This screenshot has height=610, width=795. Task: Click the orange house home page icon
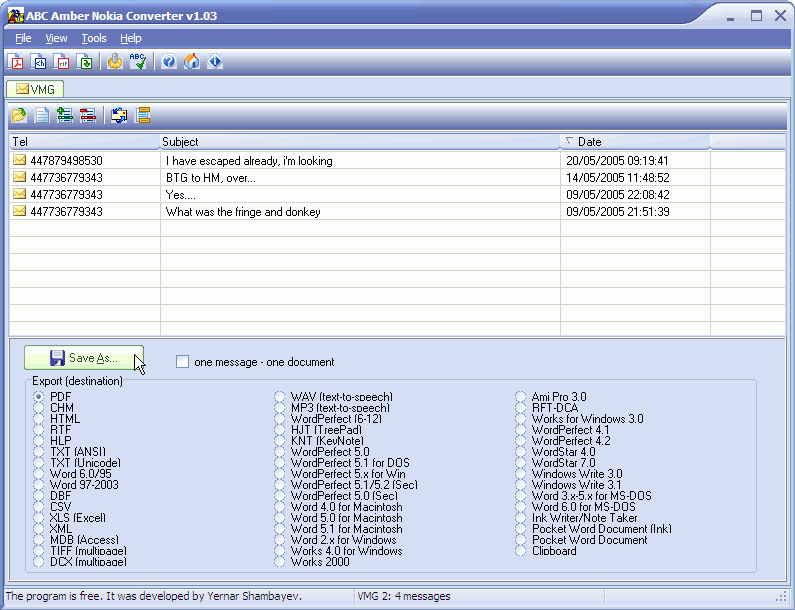(x=192, y=62)
